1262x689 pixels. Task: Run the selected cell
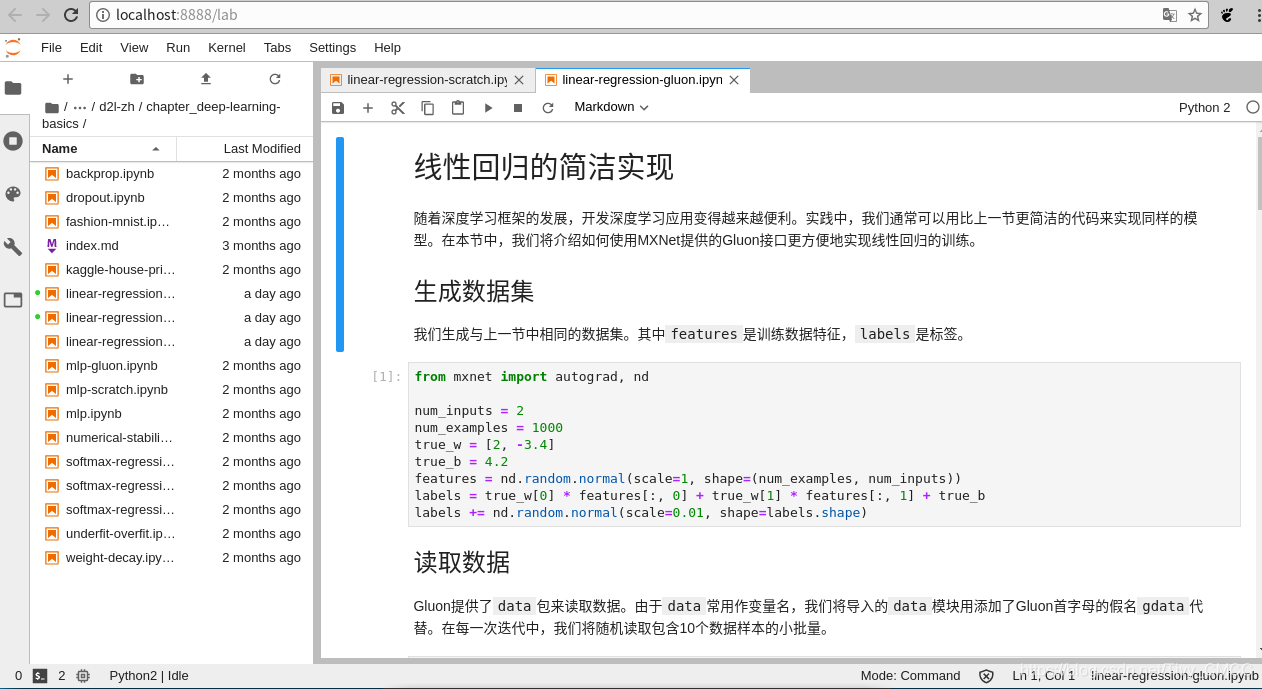point(488,108)
